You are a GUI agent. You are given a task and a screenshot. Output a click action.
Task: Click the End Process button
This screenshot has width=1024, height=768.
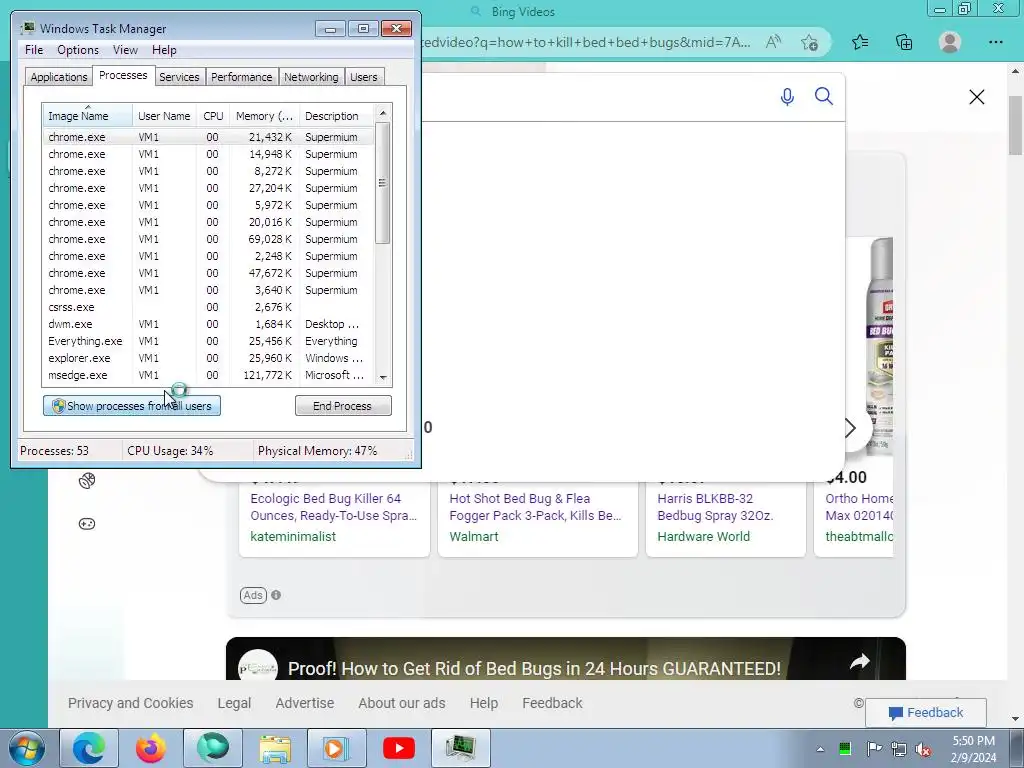343,406
